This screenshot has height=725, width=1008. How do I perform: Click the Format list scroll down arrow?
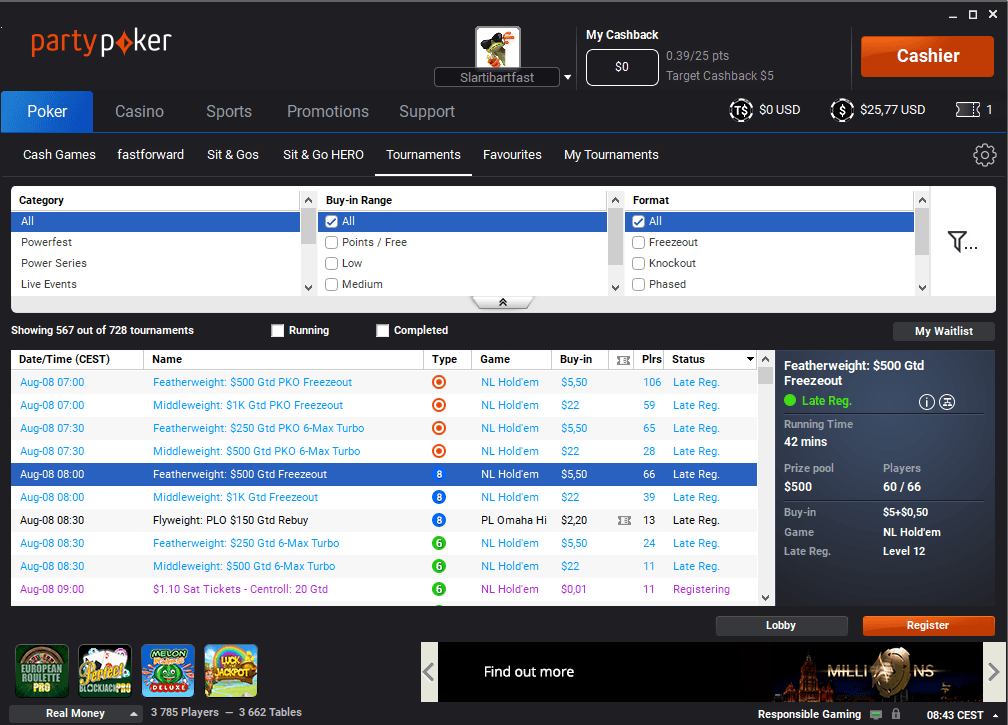pyautogui.click(x=922, y=288)
